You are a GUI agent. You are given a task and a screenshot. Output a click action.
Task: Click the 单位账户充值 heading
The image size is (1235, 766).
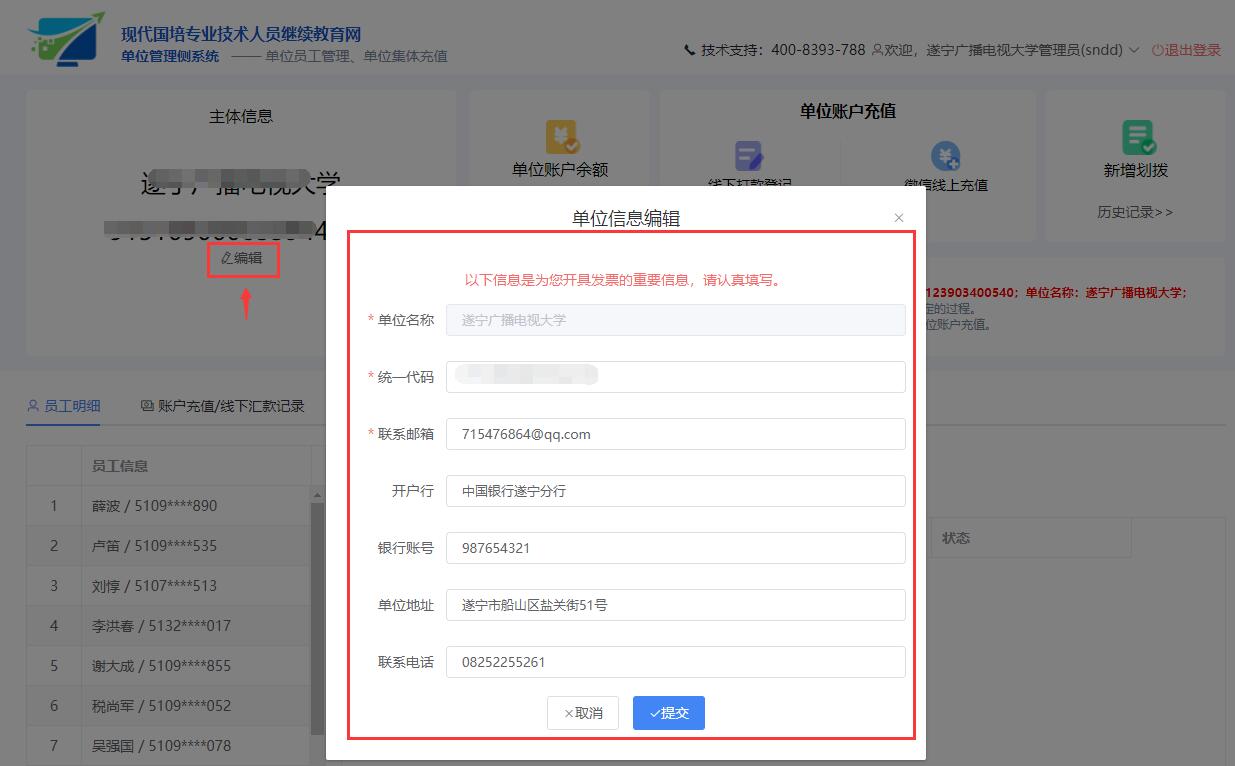[848, 111]
